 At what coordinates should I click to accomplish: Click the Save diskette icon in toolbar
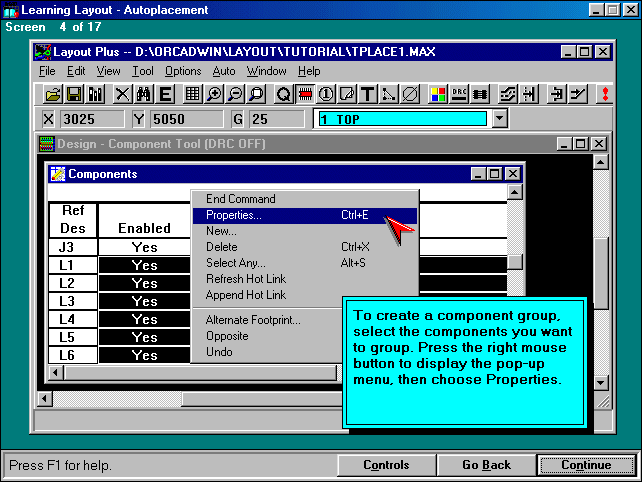74,94
